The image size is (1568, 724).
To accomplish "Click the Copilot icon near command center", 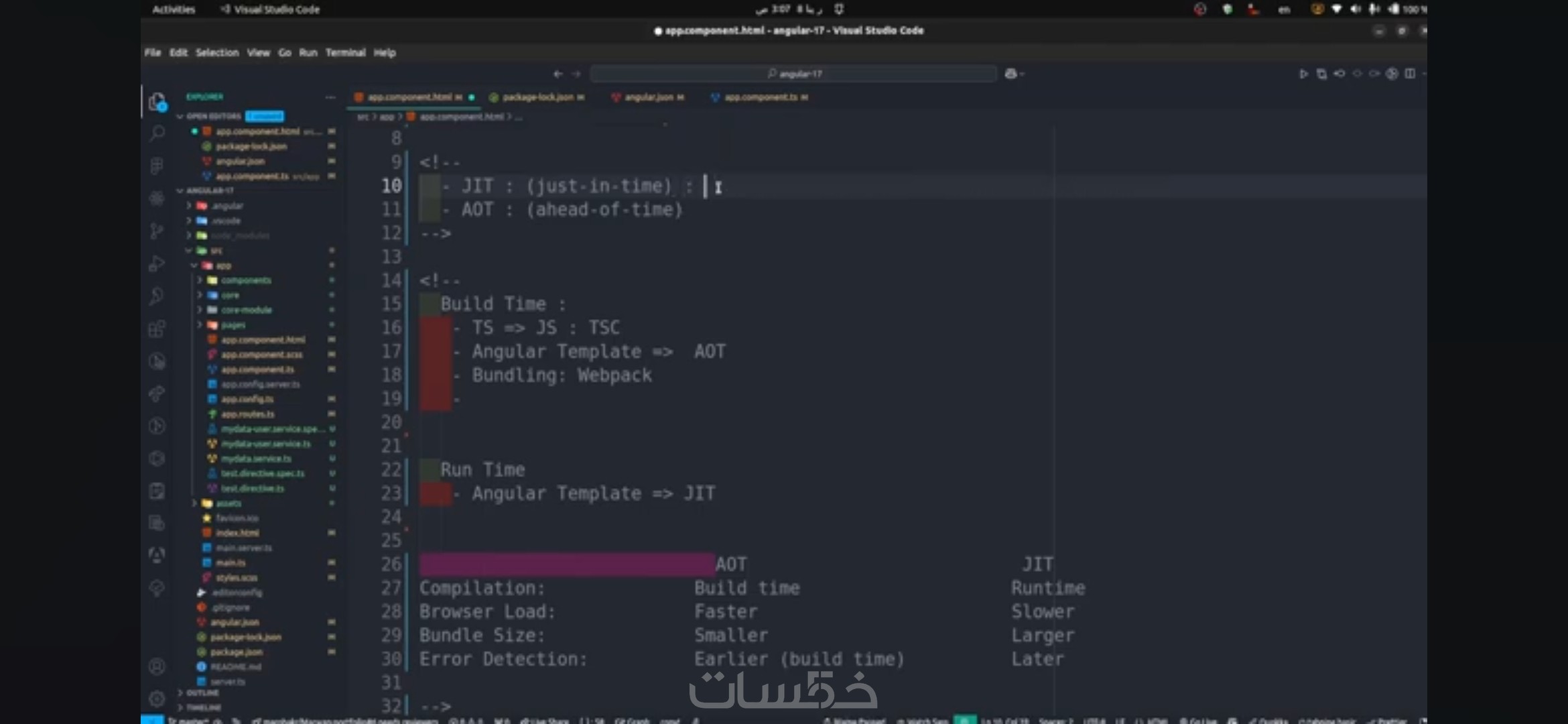I will [x=1011, y=74].
